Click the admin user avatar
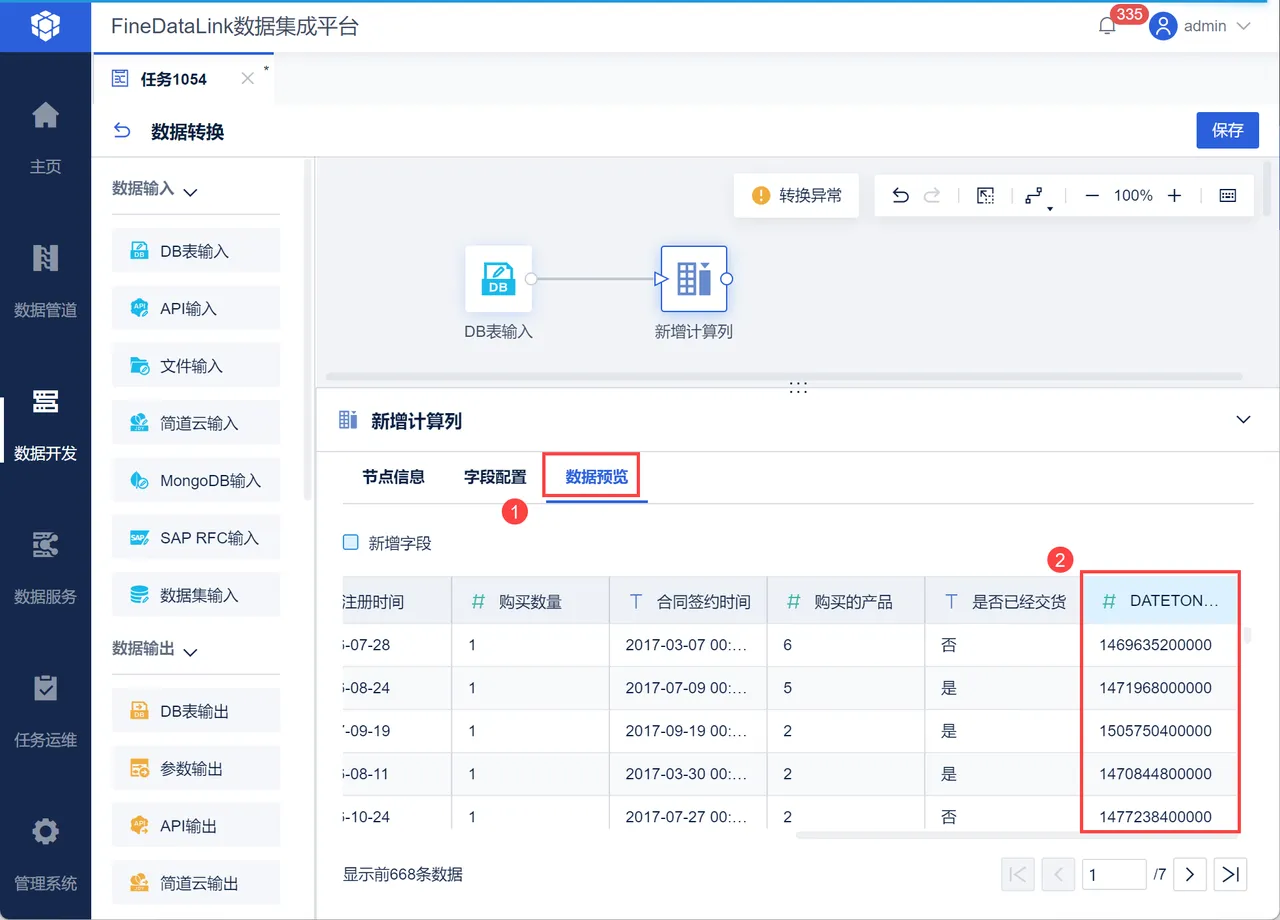This screenshot has width=1280, height=920. click(x=1163, y=26)
